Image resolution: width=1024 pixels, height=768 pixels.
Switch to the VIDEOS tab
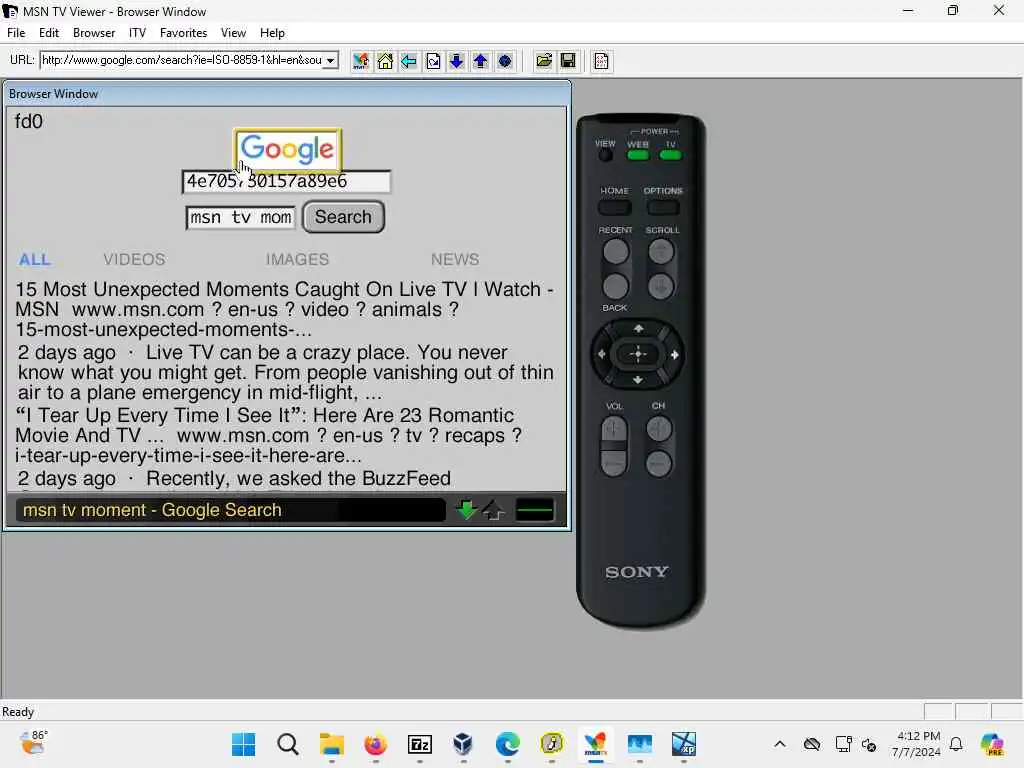coord(134,259)
